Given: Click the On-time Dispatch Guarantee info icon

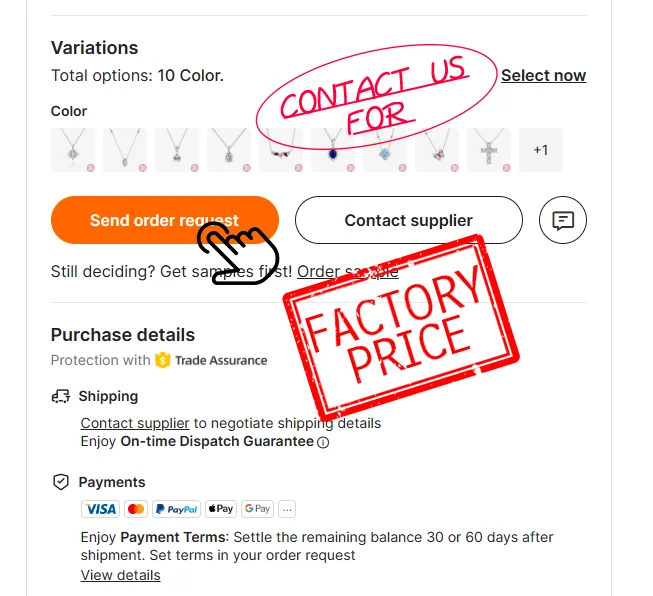Looking at the screenshot, I should pyautogui.click(x=323, y=442).
